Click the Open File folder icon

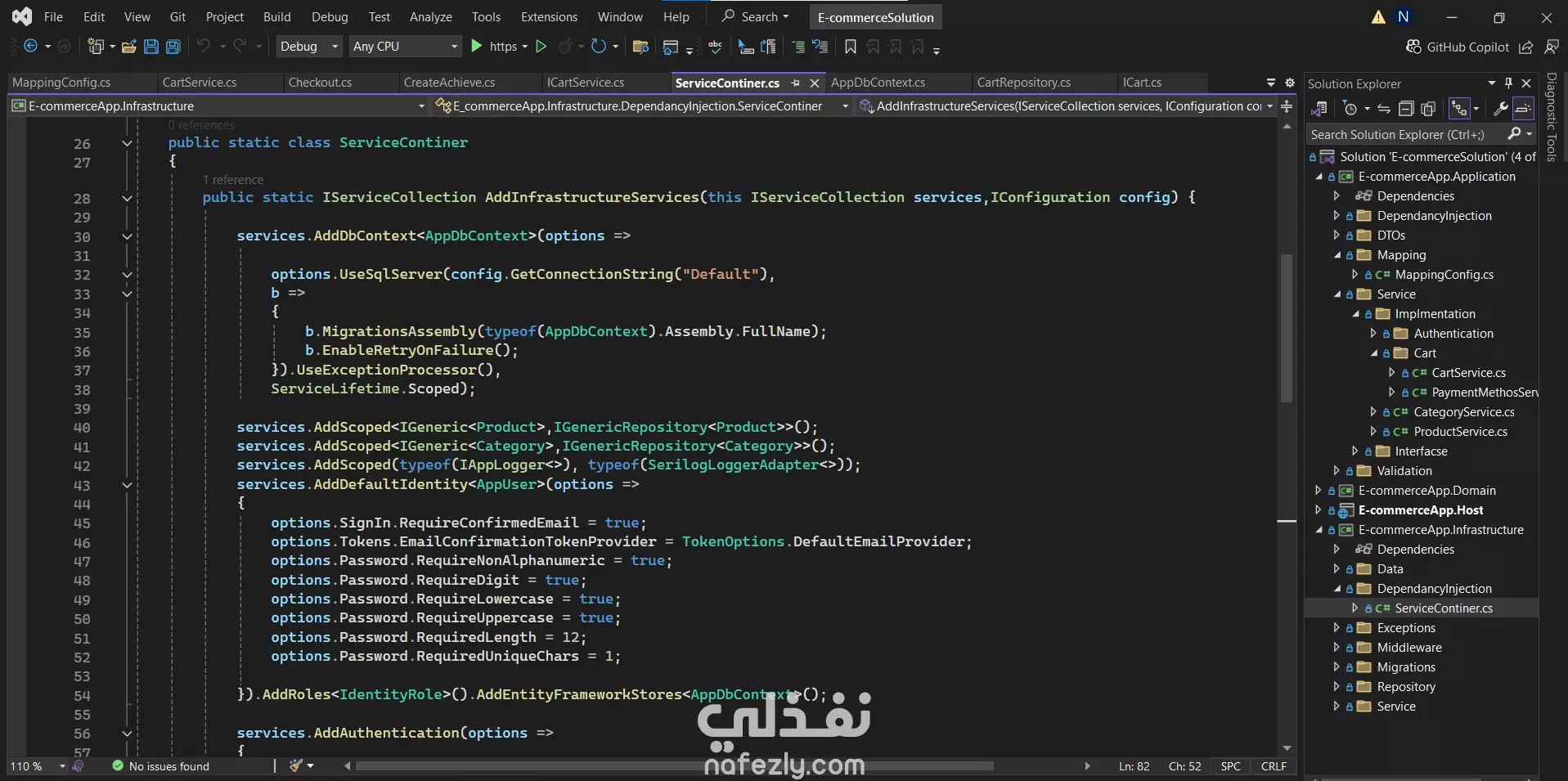pos(128,47)
